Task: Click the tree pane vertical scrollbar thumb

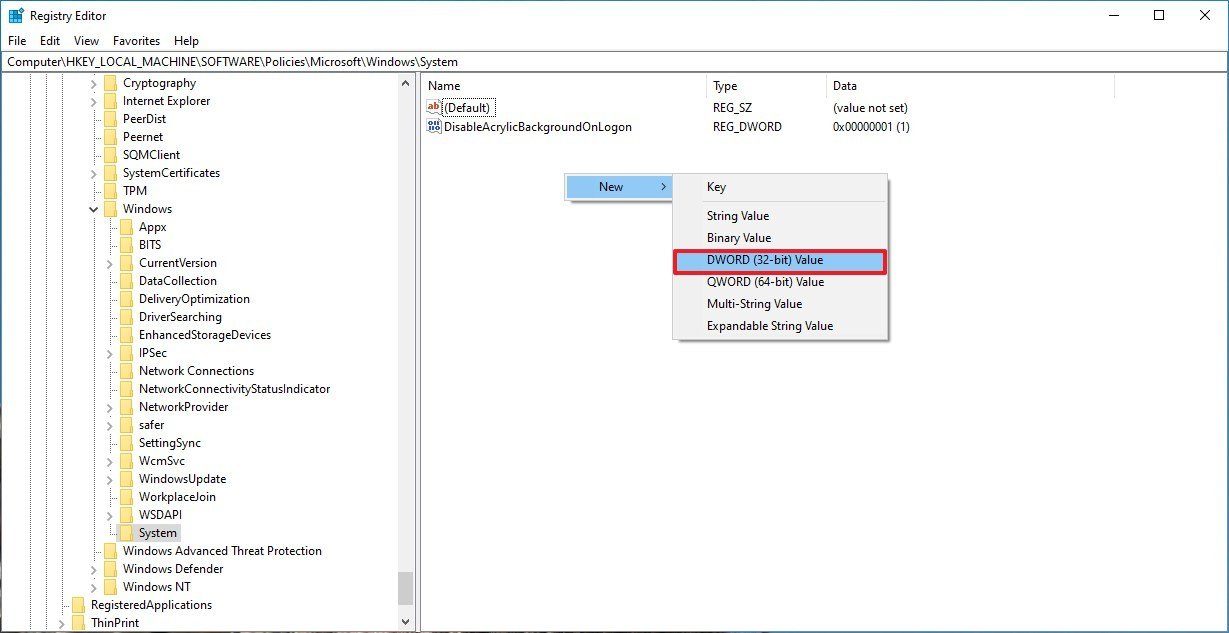Action: pyautogui.click(x=405, y=587)
